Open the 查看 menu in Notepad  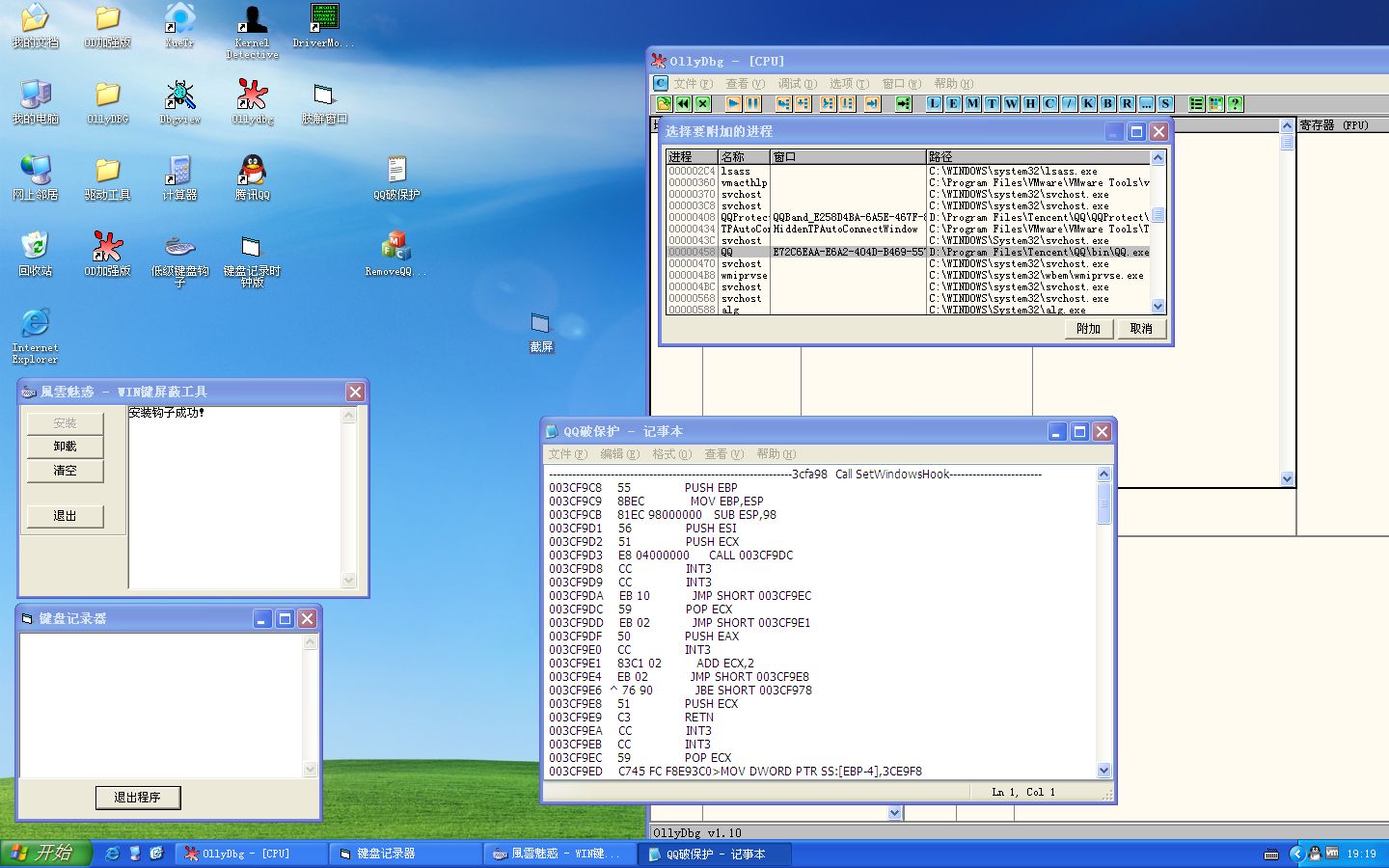pyautogui.click(x=723, y=454)
